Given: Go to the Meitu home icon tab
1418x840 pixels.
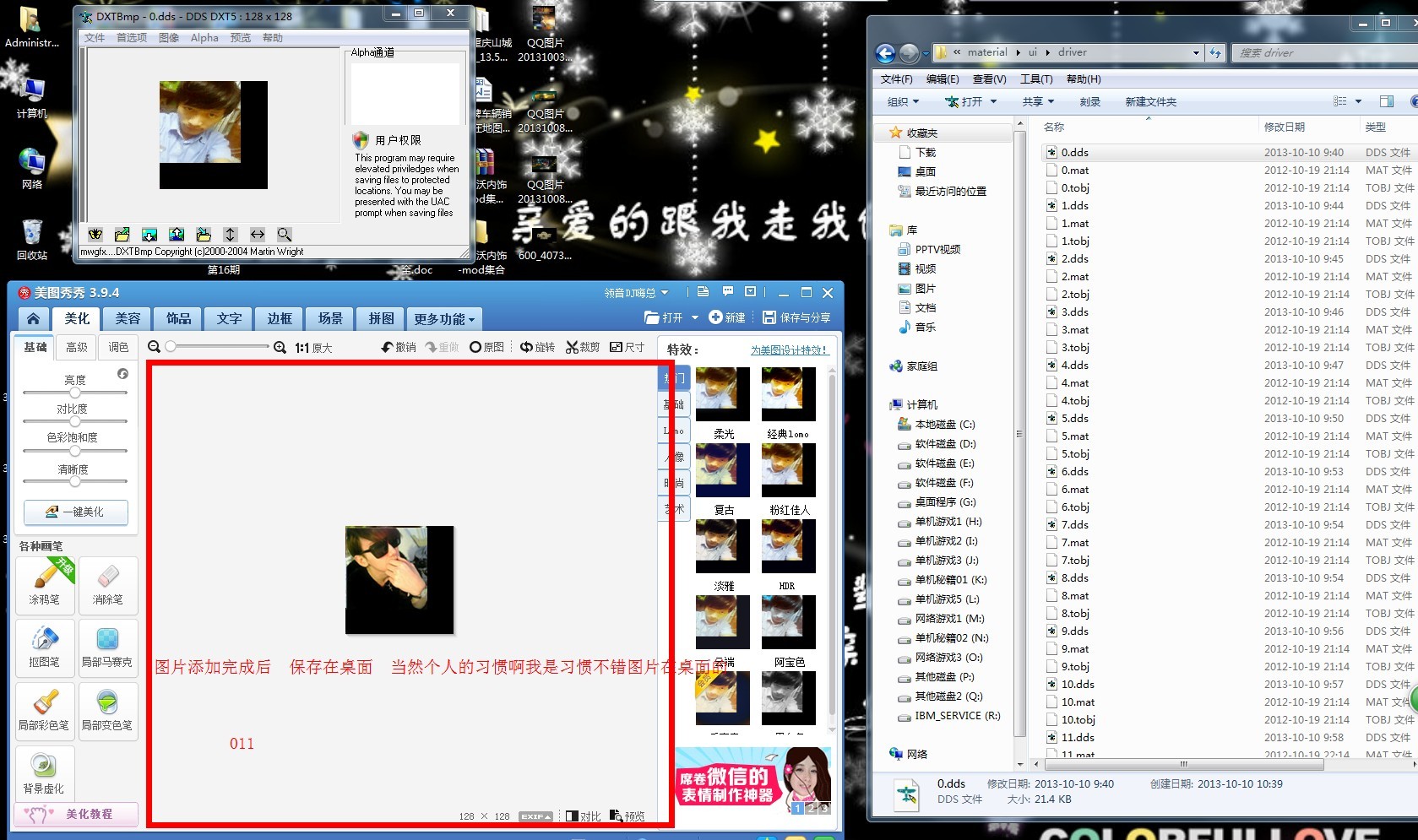Looking at the screenshot, I should tap(33, 318).
